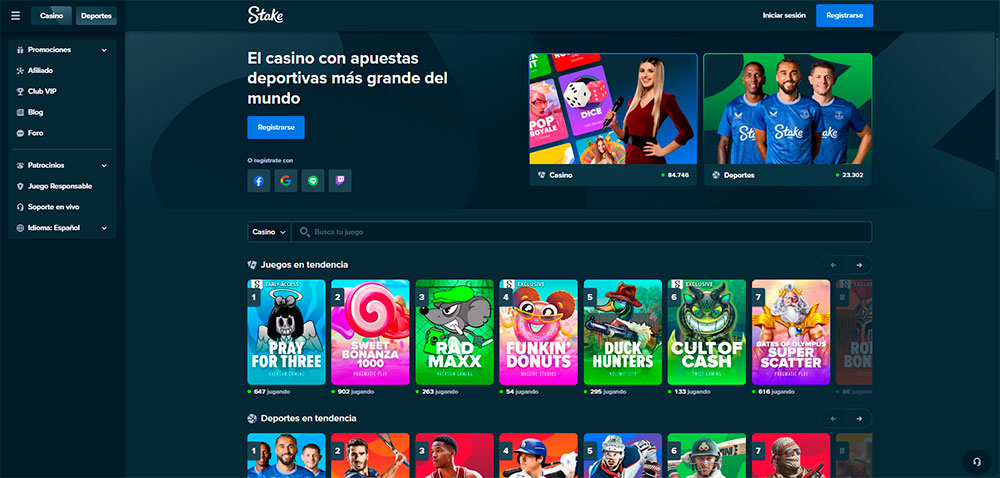Image resolution: width=1000 pixels, height=478 pixels.
Task: Open the Casino promo card with the presenter
Action: tap(614, 119)
